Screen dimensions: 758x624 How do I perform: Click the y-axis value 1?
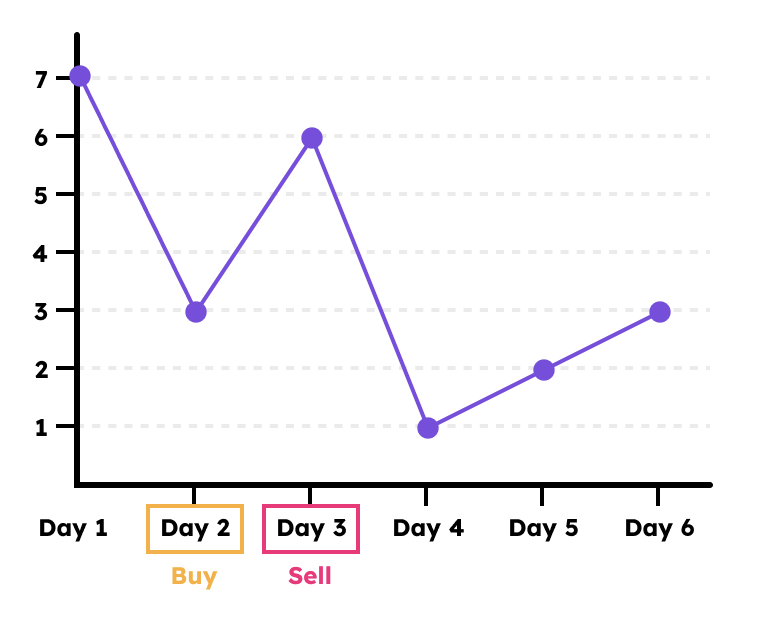point(41,426)
